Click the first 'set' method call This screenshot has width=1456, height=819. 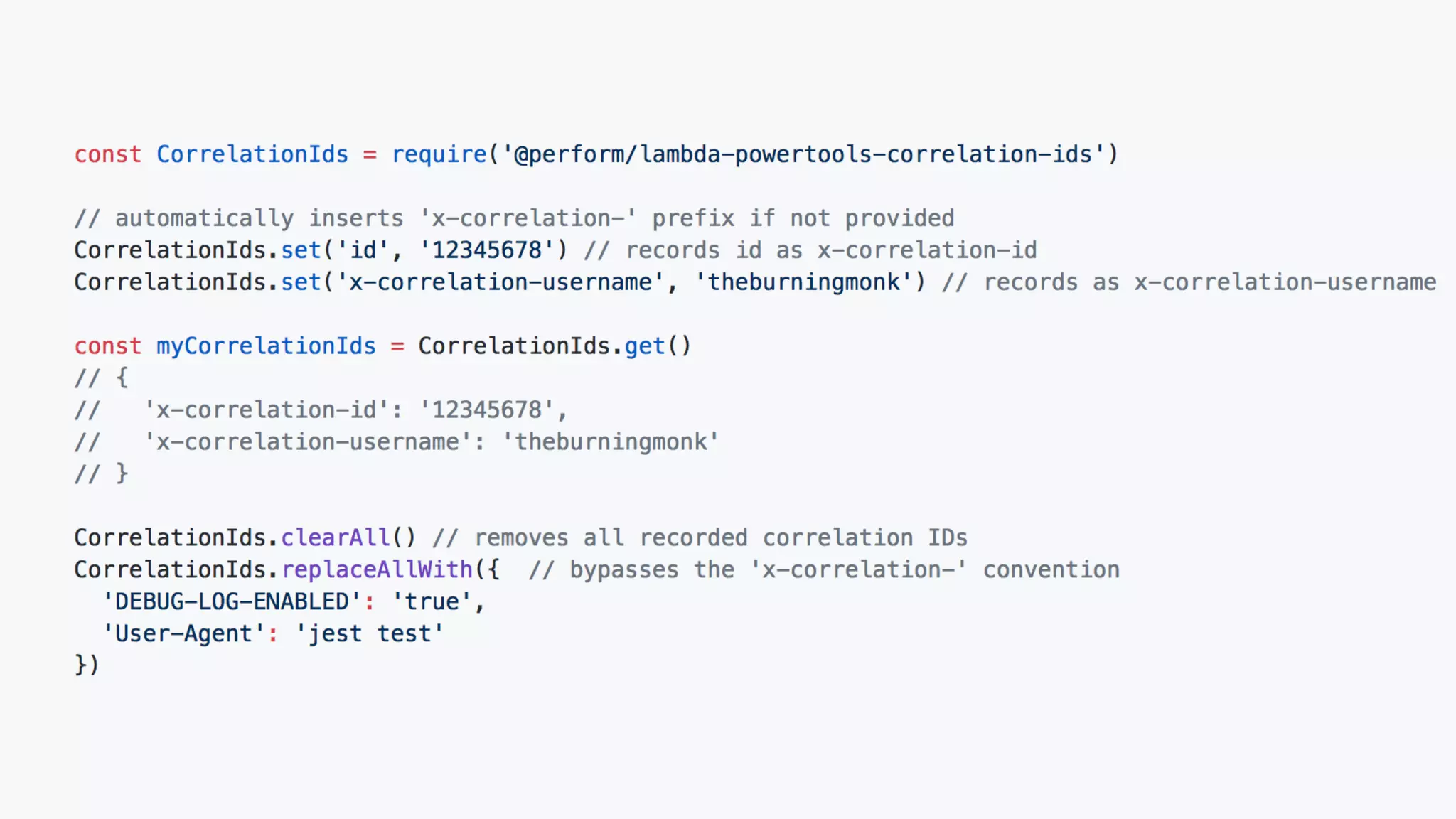(x=301, y=250)
